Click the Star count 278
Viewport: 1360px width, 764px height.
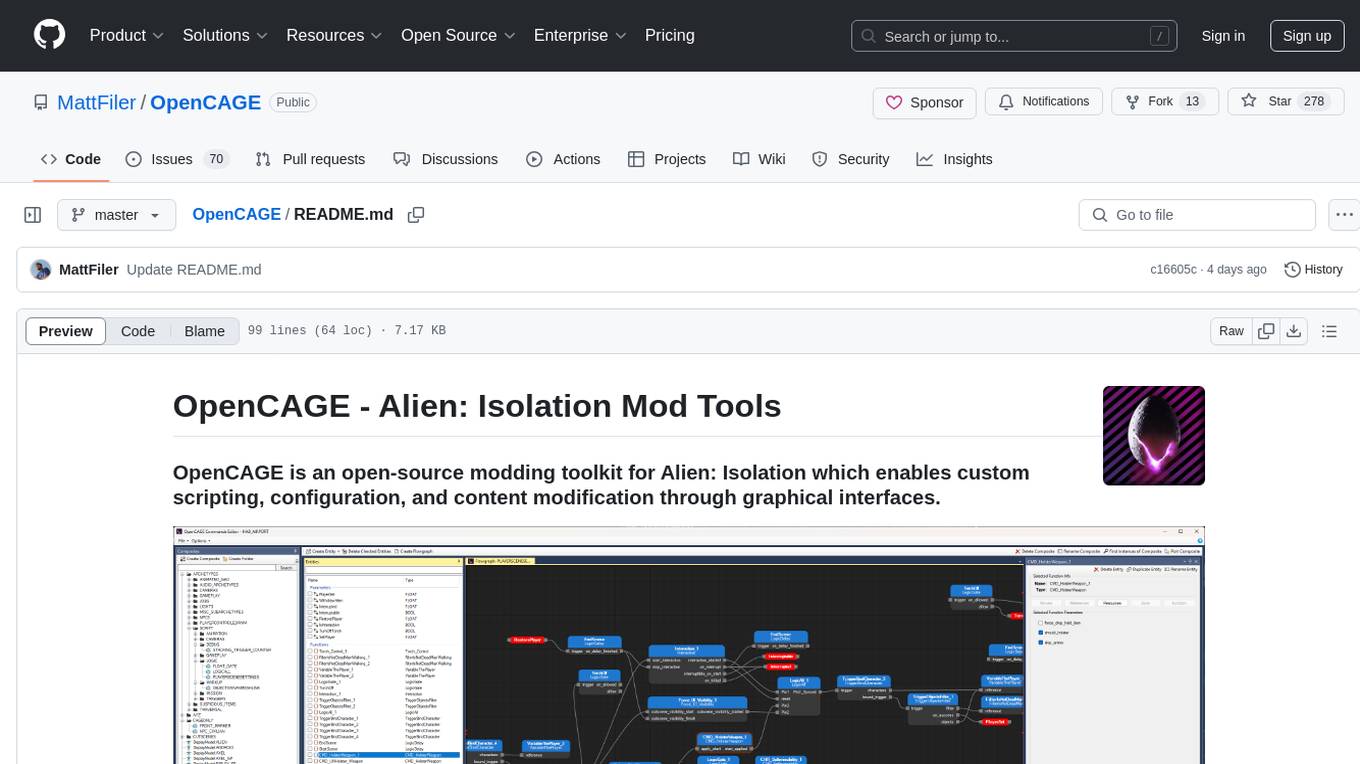tap(1313, 102)
